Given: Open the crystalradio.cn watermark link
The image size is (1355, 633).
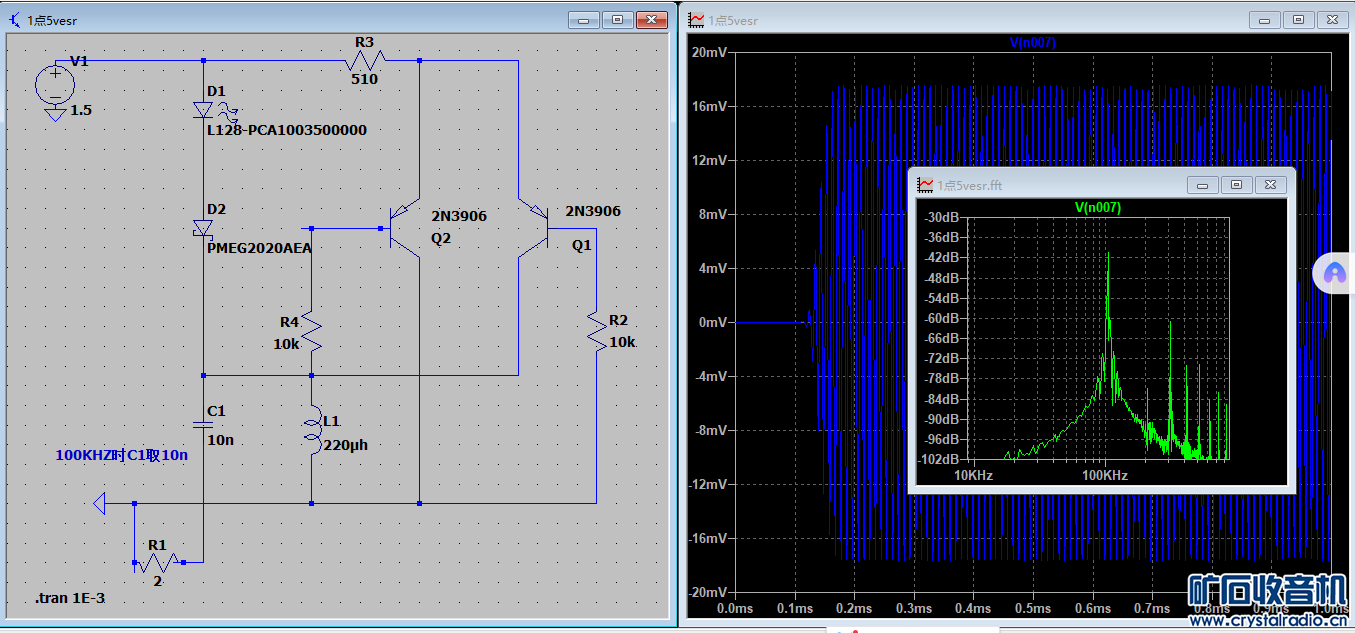Looking at the screenshot, I should 1270,620.
